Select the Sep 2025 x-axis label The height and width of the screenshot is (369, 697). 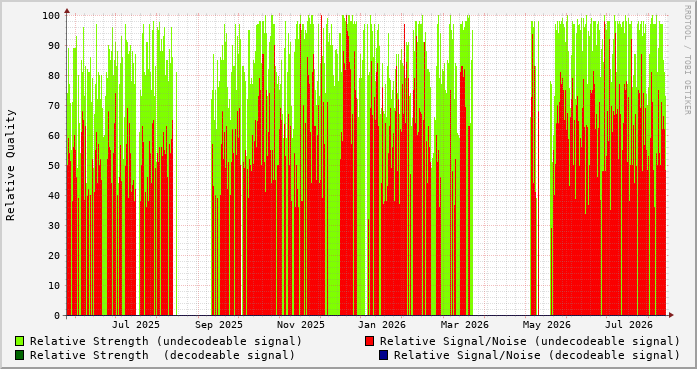[x=219, y=325]
